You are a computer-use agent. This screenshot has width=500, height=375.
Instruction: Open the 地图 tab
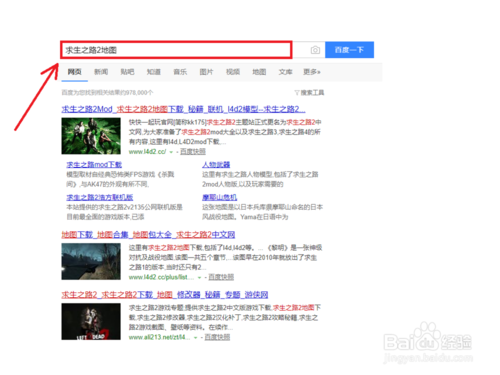pyautogui.click(x=259, y=72)
